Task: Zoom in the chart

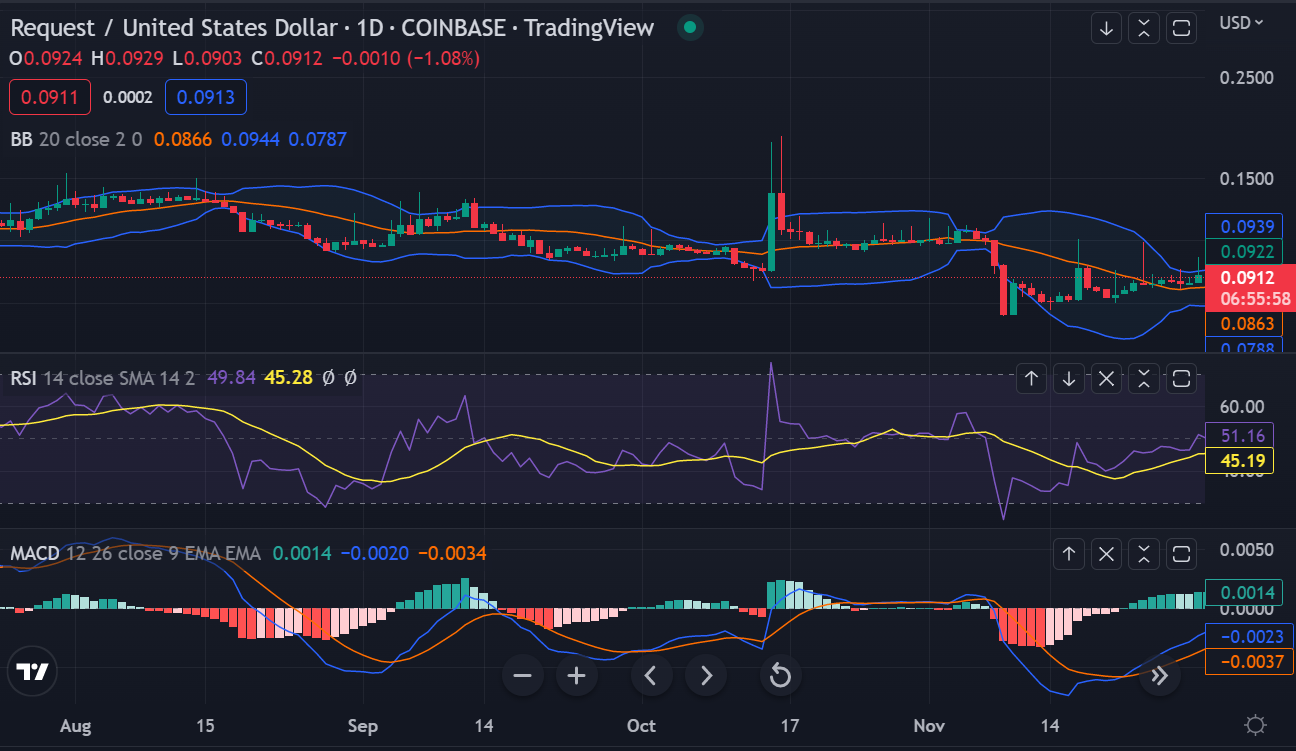Action: pyautogui.click(x=576, y=676)
